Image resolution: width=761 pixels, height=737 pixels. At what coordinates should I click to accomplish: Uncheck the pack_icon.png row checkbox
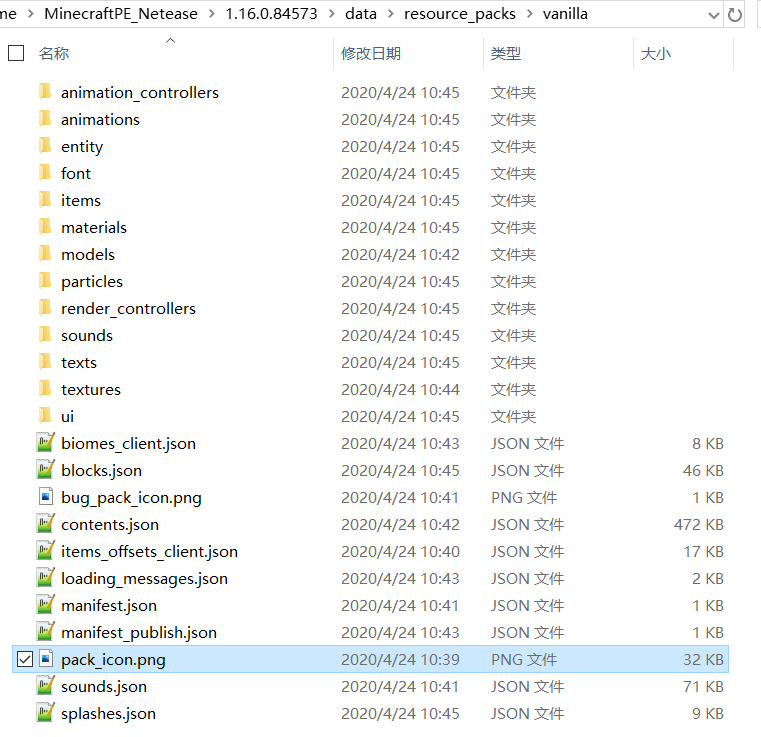point(25,659)
